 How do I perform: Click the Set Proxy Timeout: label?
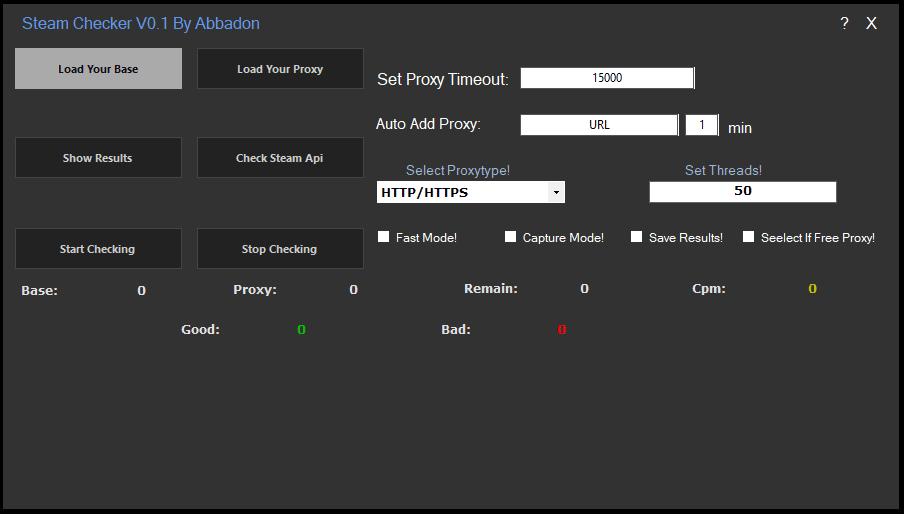(x=443, y=79)
